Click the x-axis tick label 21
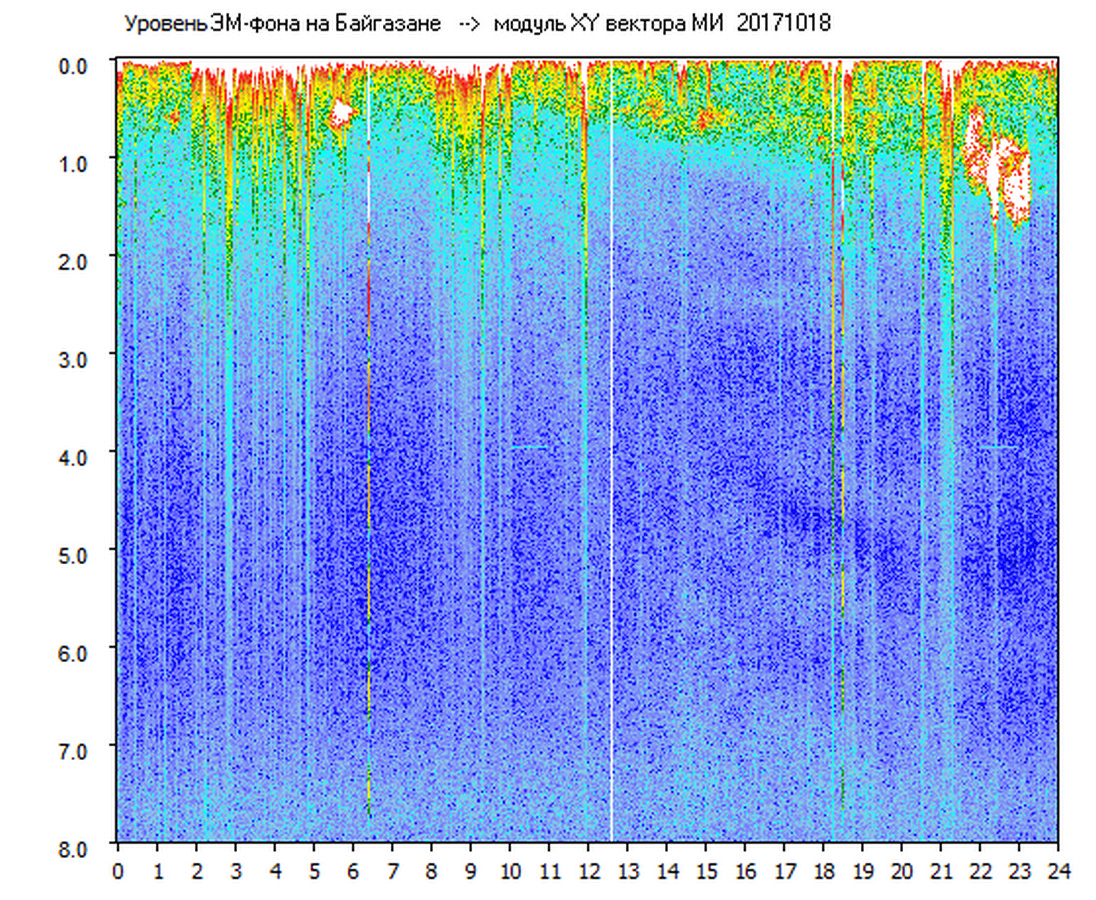Image resolution: width=1096 pixels, height=900 pixels. 941,871
